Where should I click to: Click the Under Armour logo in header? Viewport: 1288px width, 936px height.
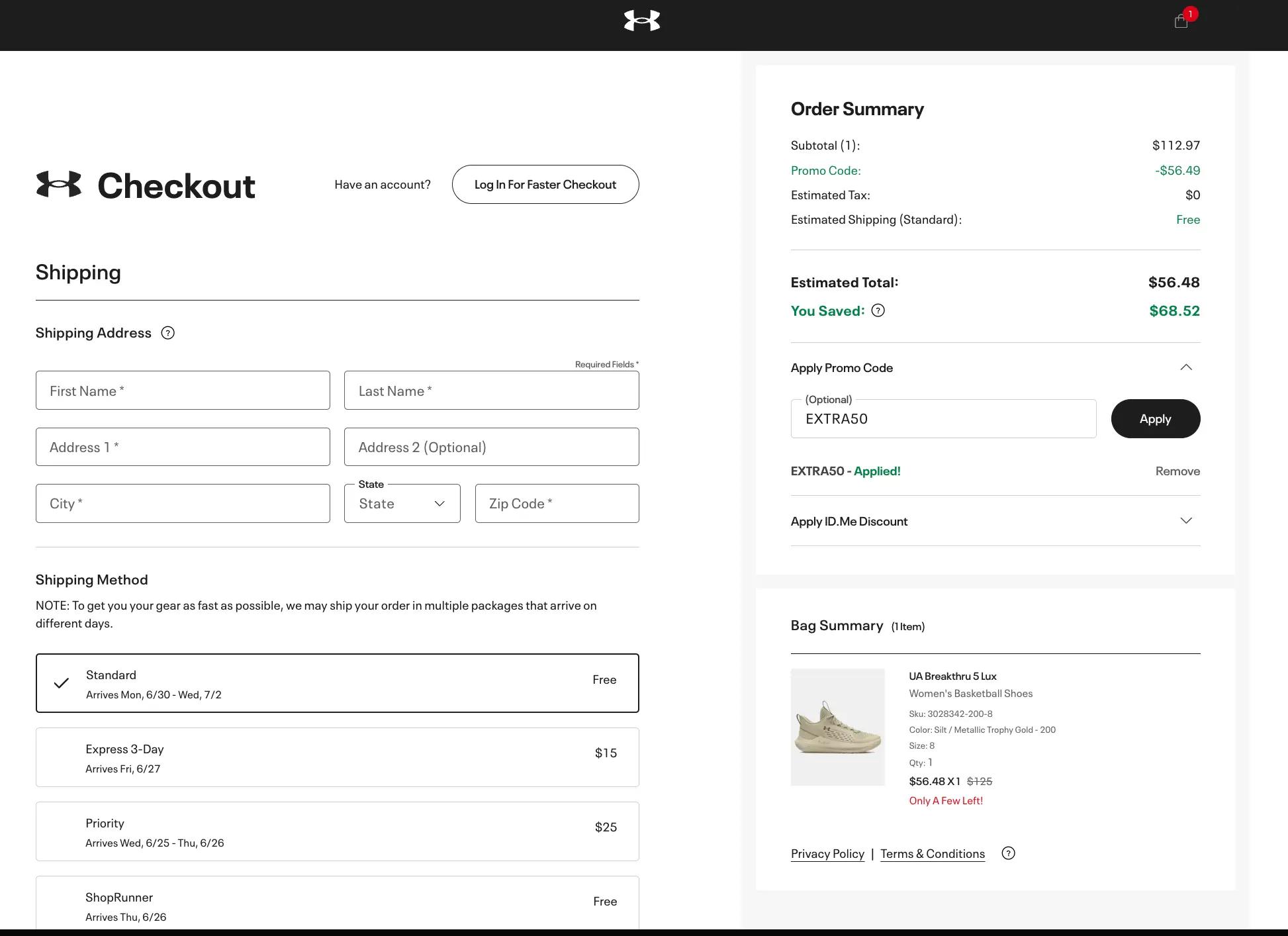[x=642, y=21]
